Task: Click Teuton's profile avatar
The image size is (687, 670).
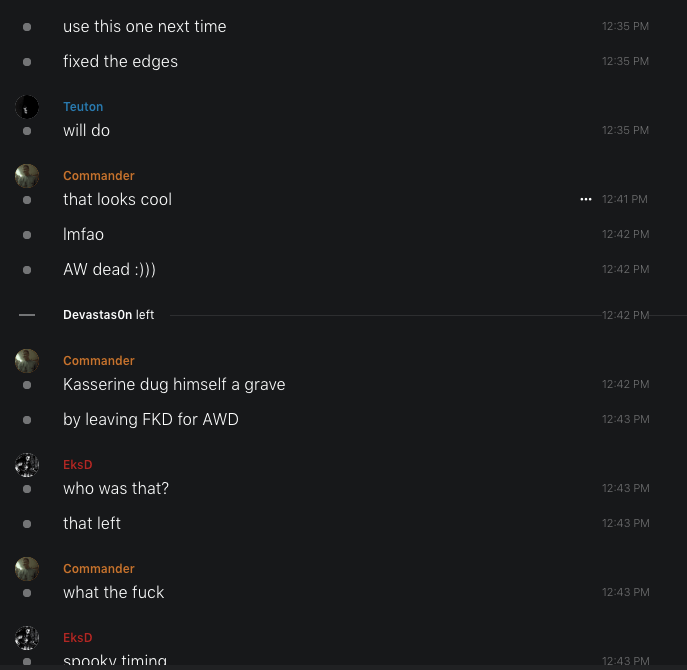Action: (27, 107)
